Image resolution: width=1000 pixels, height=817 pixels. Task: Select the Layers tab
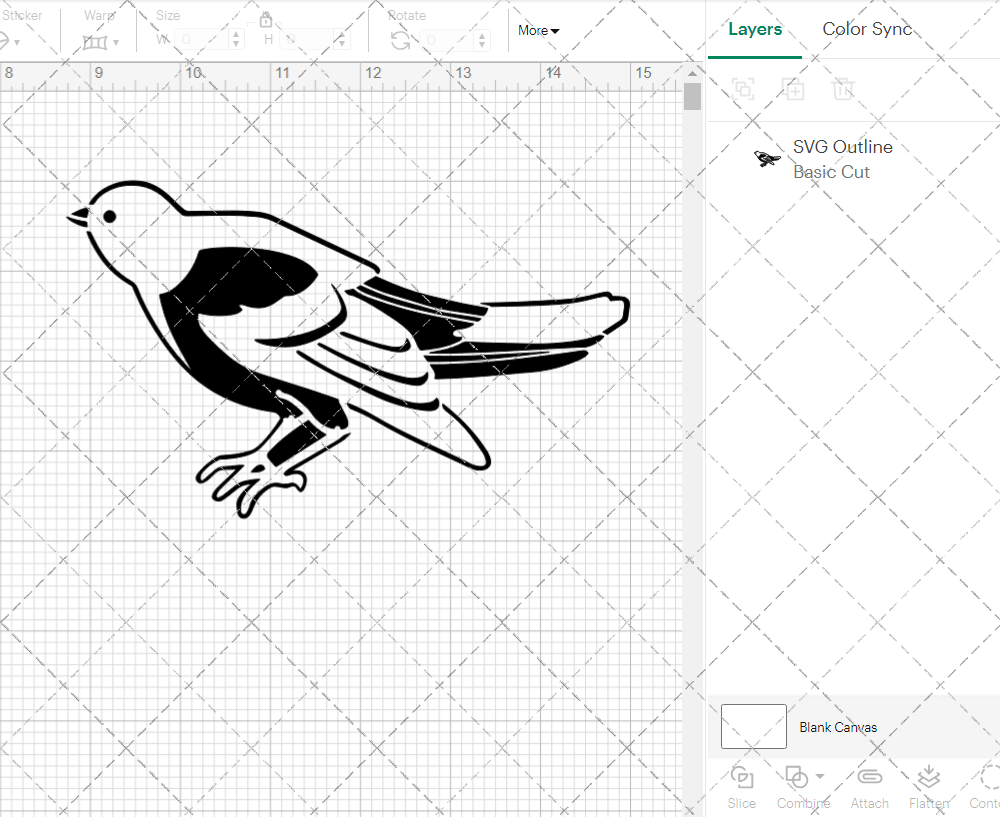pyautogui.click(x=755, y=29)
